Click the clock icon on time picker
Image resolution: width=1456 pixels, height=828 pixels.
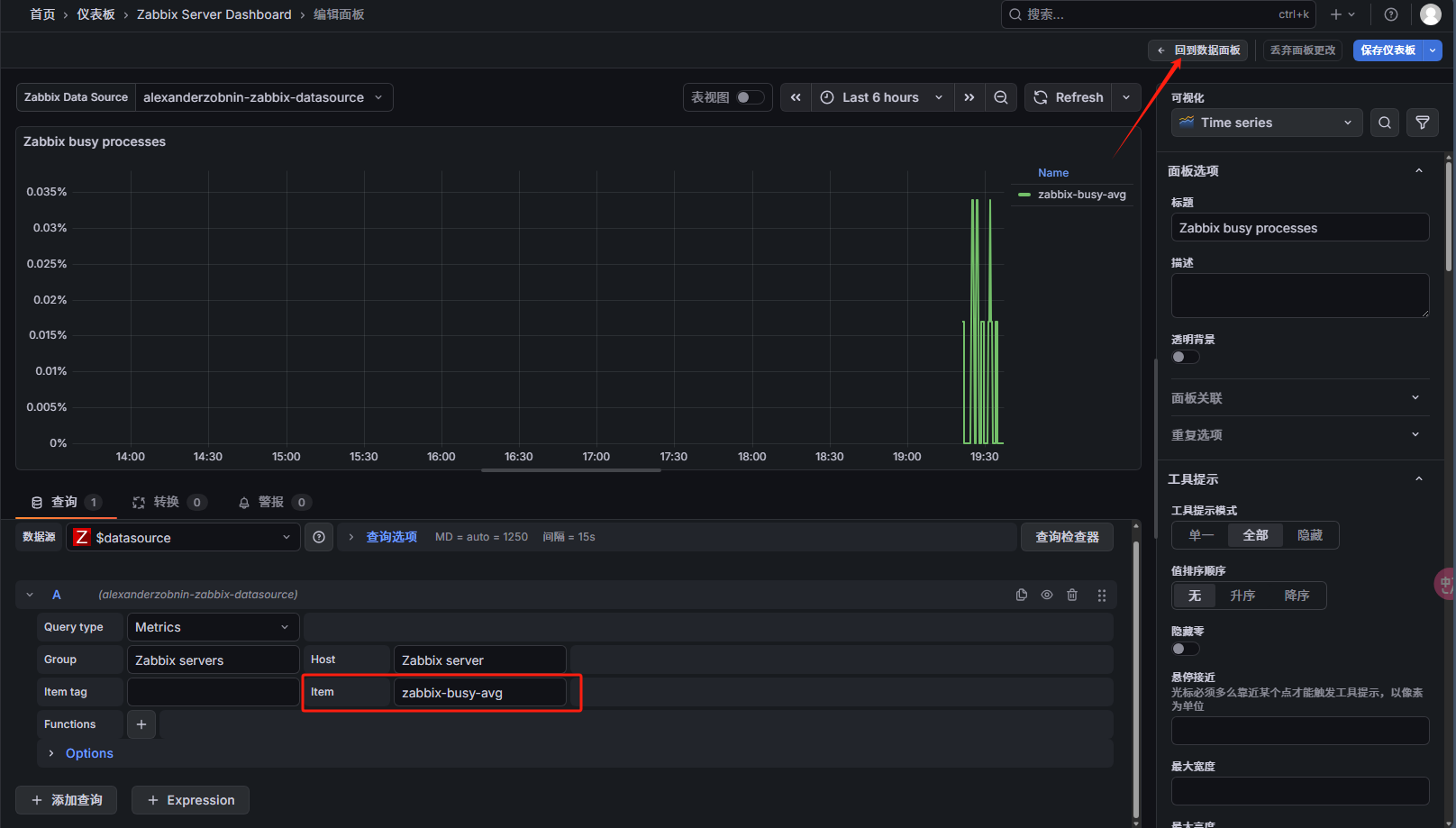(x=827, y=97)
